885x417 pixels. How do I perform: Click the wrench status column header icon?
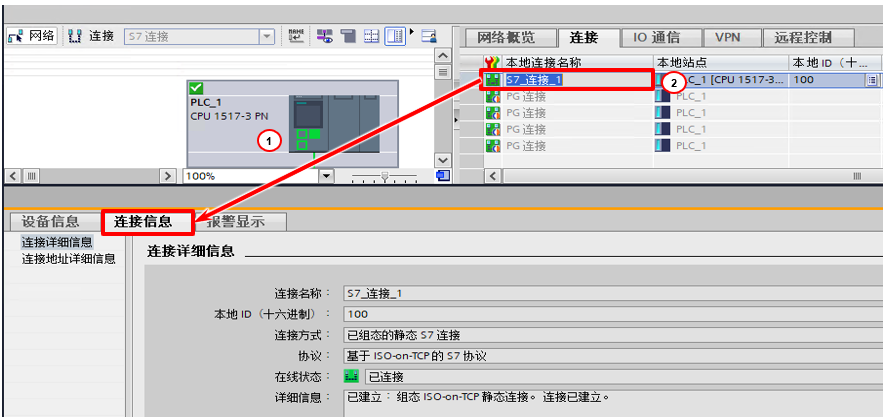pyautogui.click(x=492, y=63)
